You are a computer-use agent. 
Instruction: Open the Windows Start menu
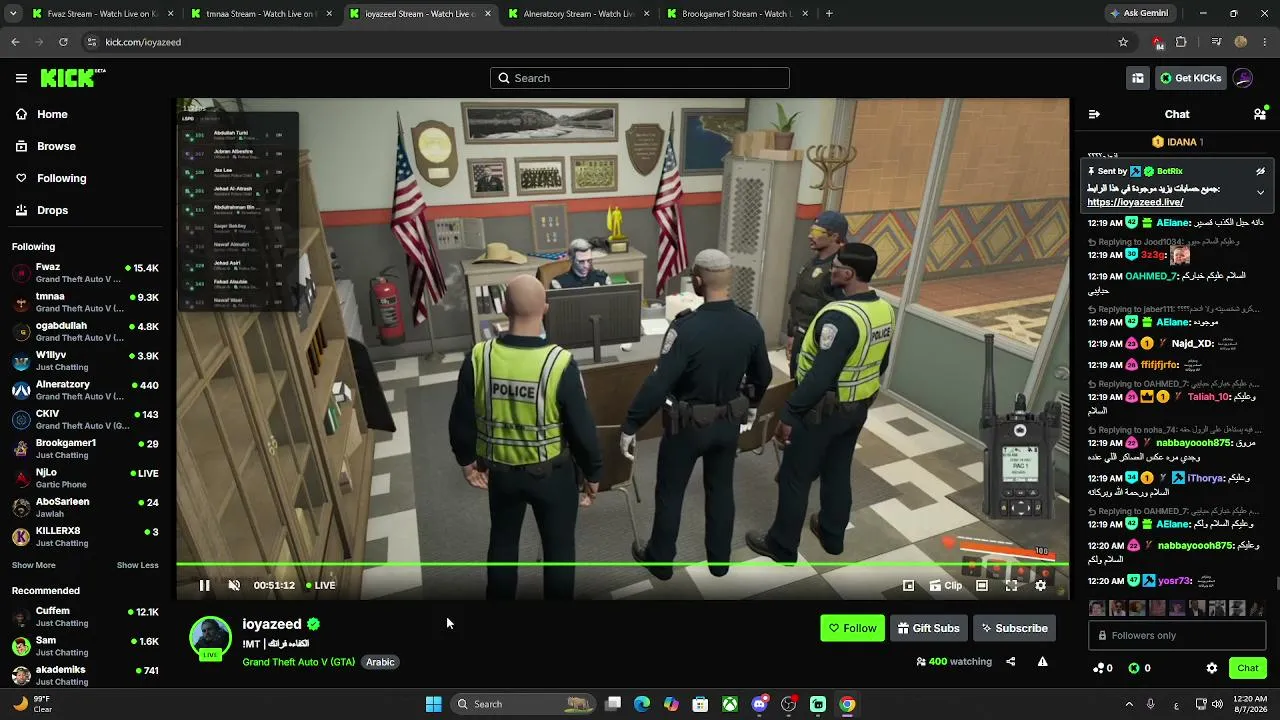[433, 704]
